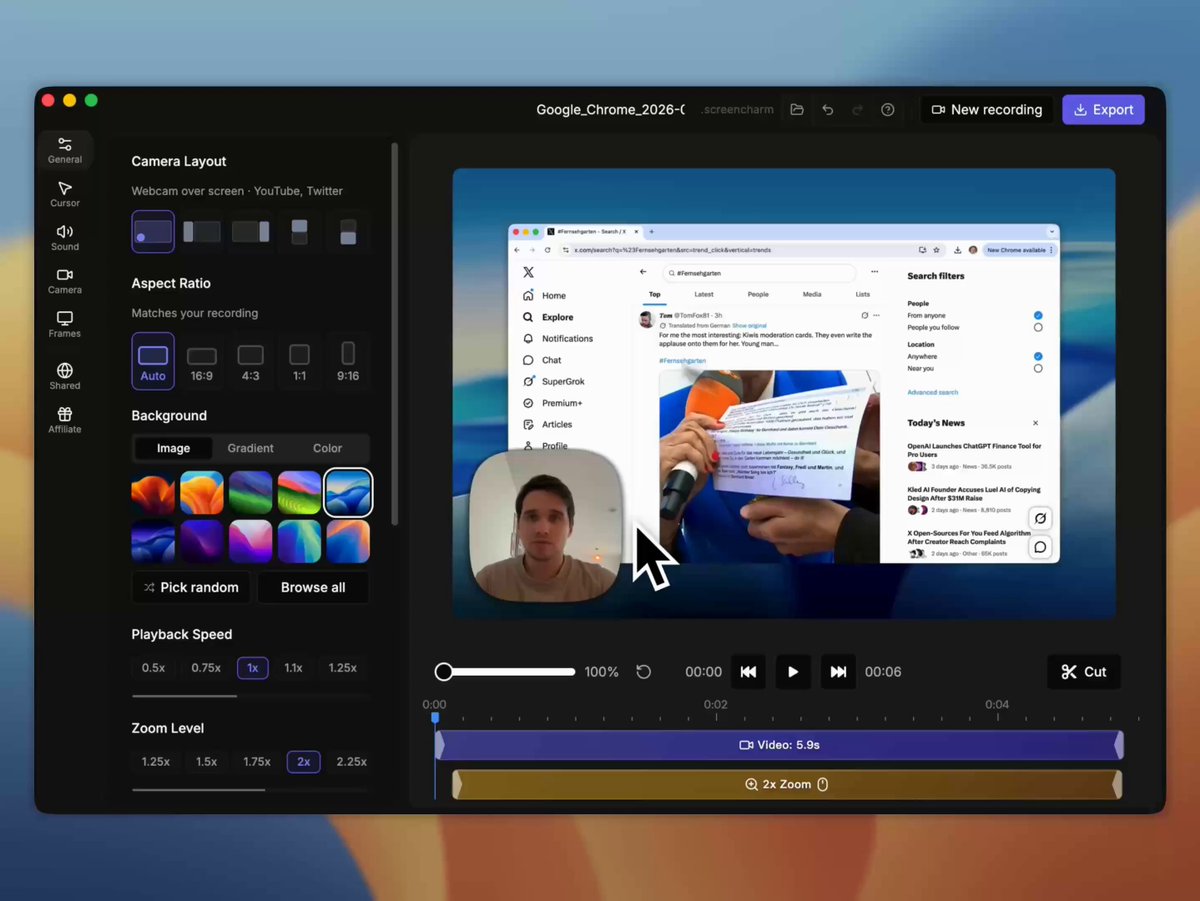Click the blue playhead marker on timeline
This screenshot has height=901, width=1200.
point(435,717)
